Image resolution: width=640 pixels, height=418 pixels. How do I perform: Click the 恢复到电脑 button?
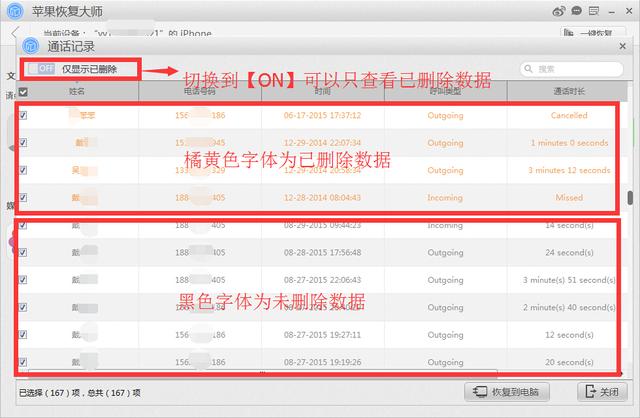[x=507, y=392]
